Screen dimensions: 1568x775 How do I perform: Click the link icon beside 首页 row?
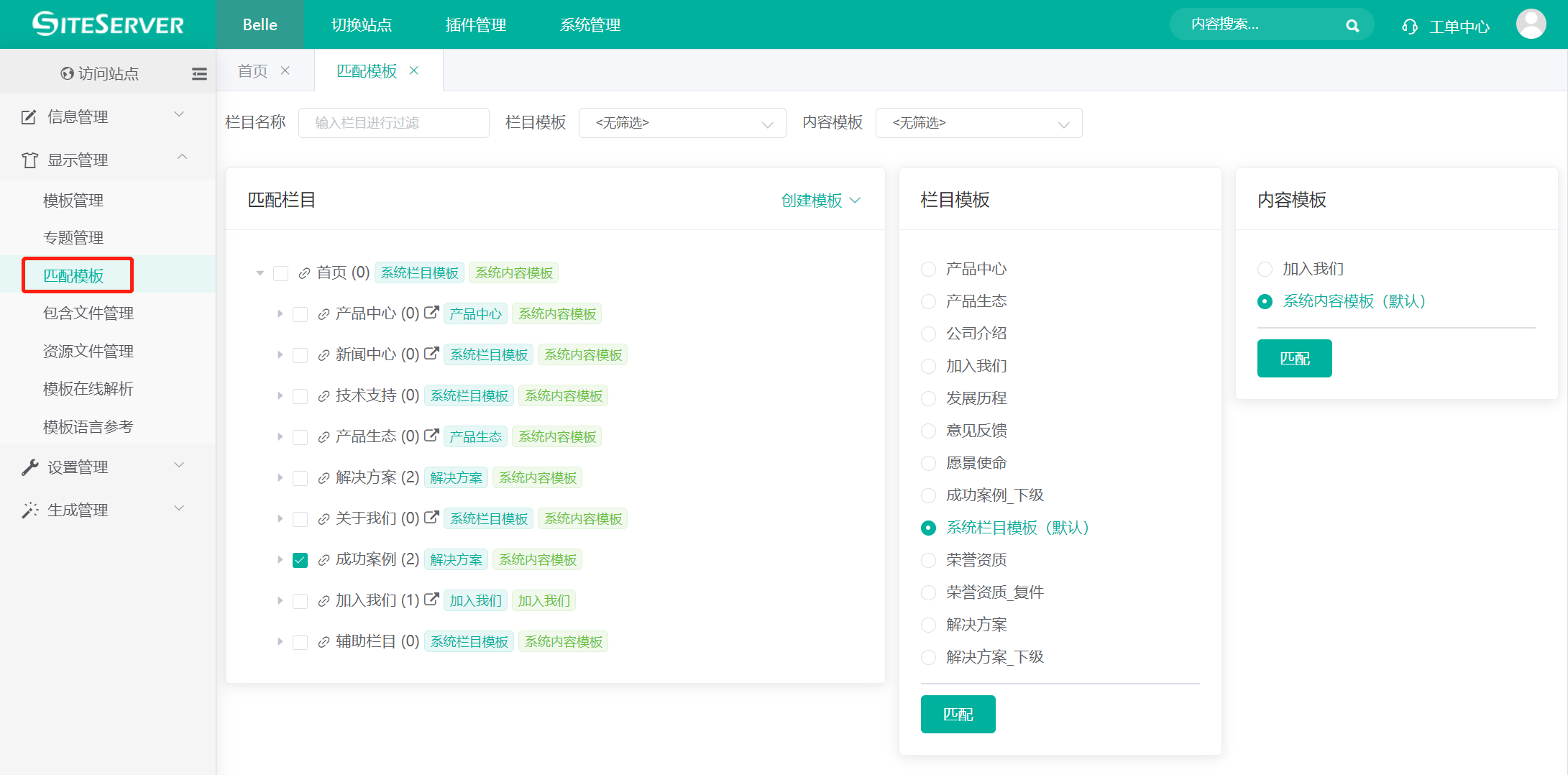coord(304,273)
